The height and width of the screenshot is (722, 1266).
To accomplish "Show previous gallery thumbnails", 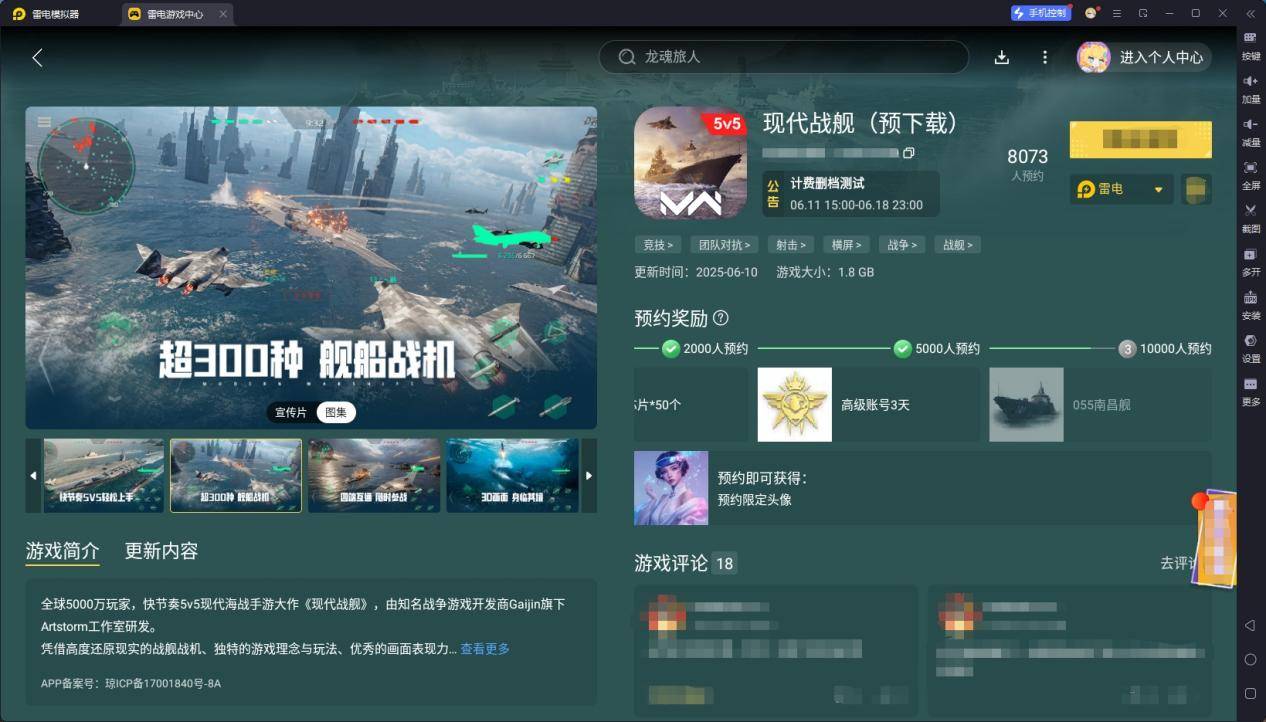I will 33,476.
